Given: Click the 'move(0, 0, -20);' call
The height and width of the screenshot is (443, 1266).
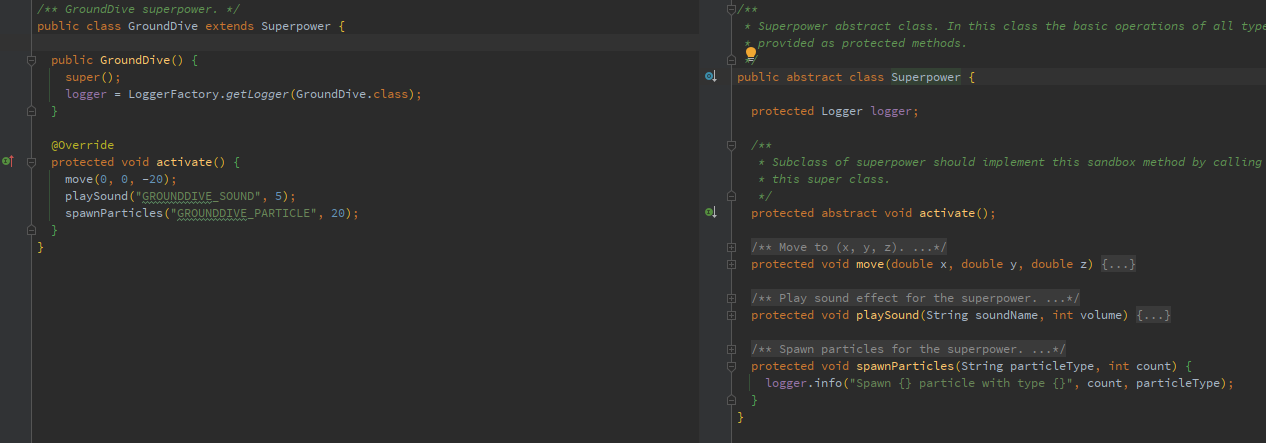Looking at the screenshot, I should [121, 179].
